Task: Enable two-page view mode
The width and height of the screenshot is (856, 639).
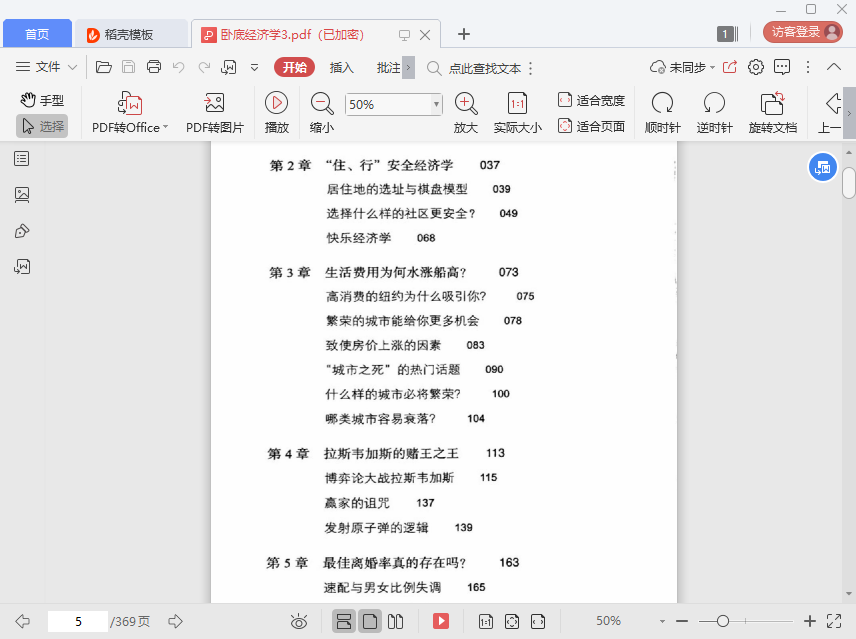Action: pos(395,621)
